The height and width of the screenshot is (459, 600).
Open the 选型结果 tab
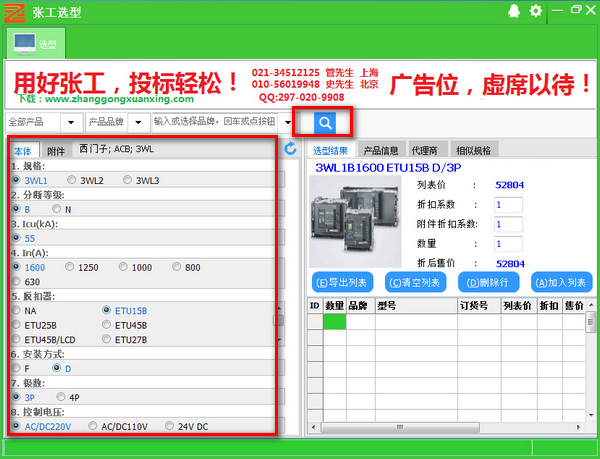[330, 151]
